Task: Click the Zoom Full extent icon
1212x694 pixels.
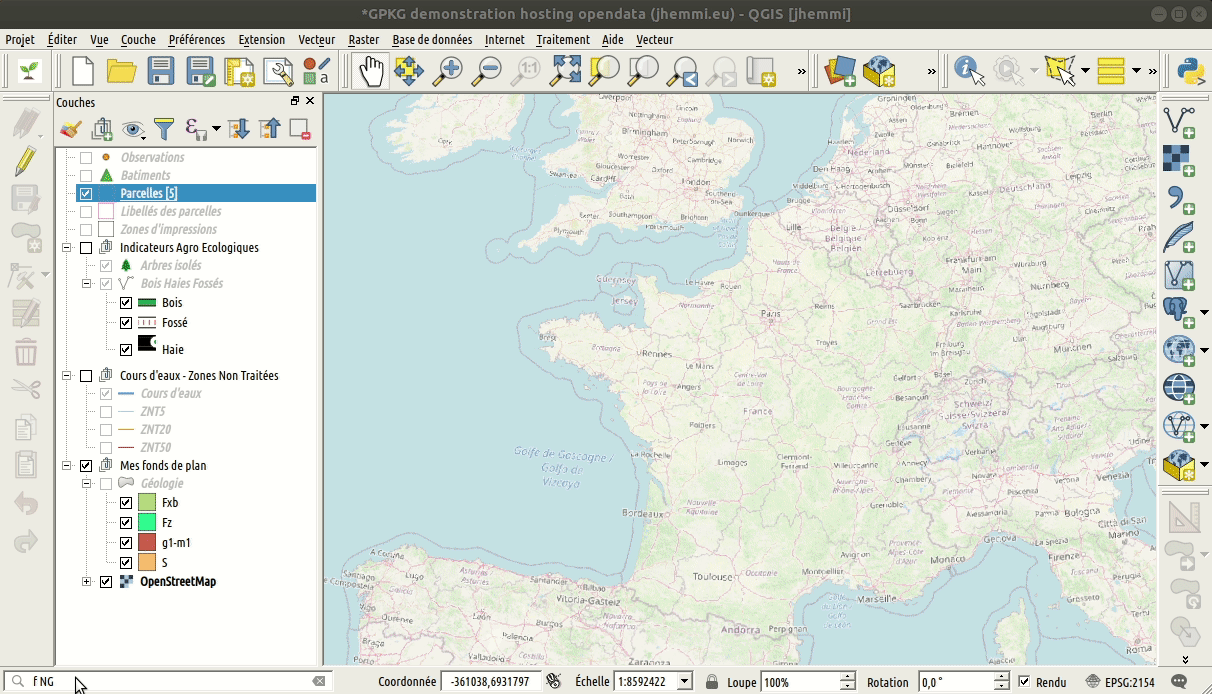Action: pos(566,71)
